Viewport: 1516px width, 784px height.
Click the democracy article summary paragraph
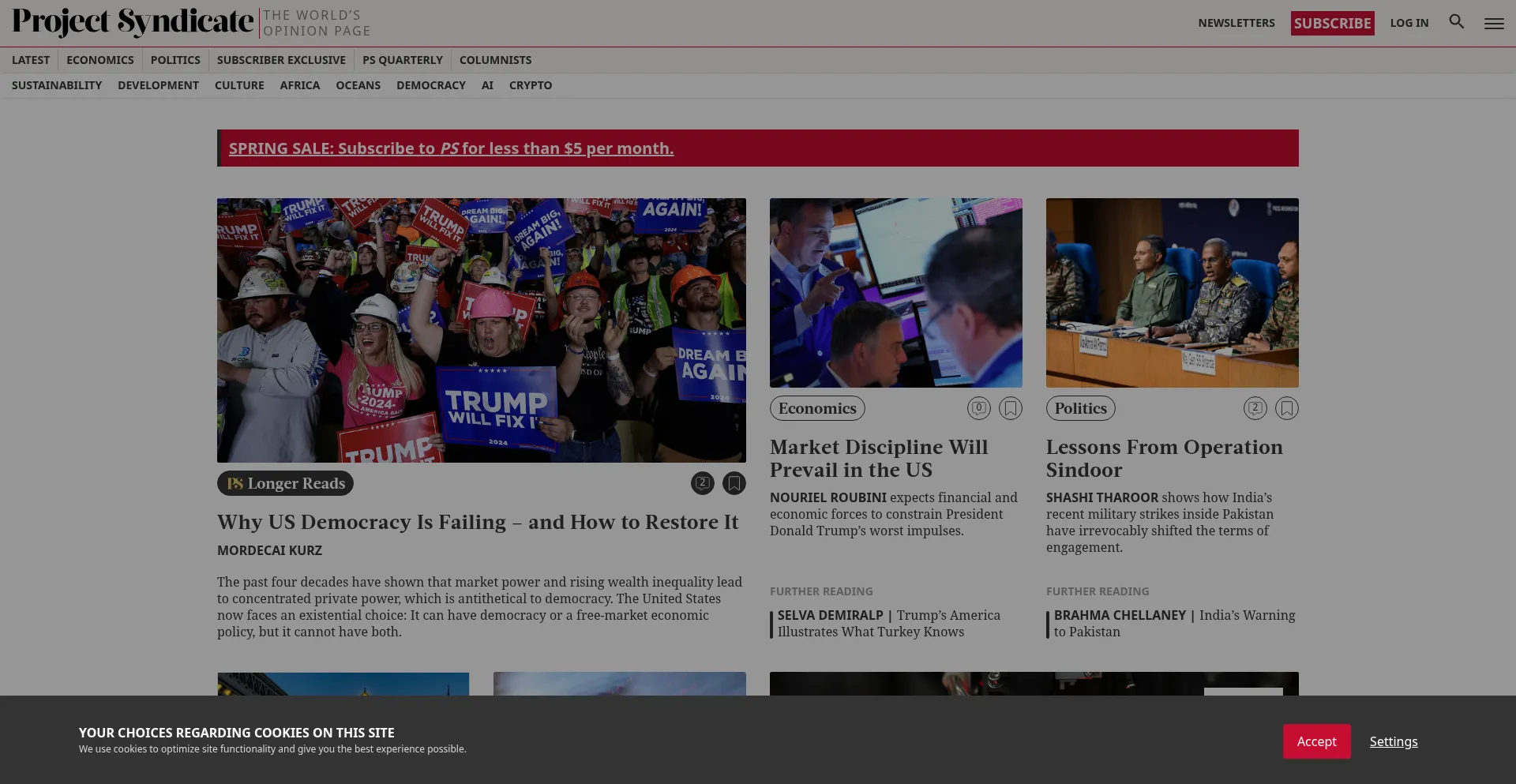click(x=480, y=606)
